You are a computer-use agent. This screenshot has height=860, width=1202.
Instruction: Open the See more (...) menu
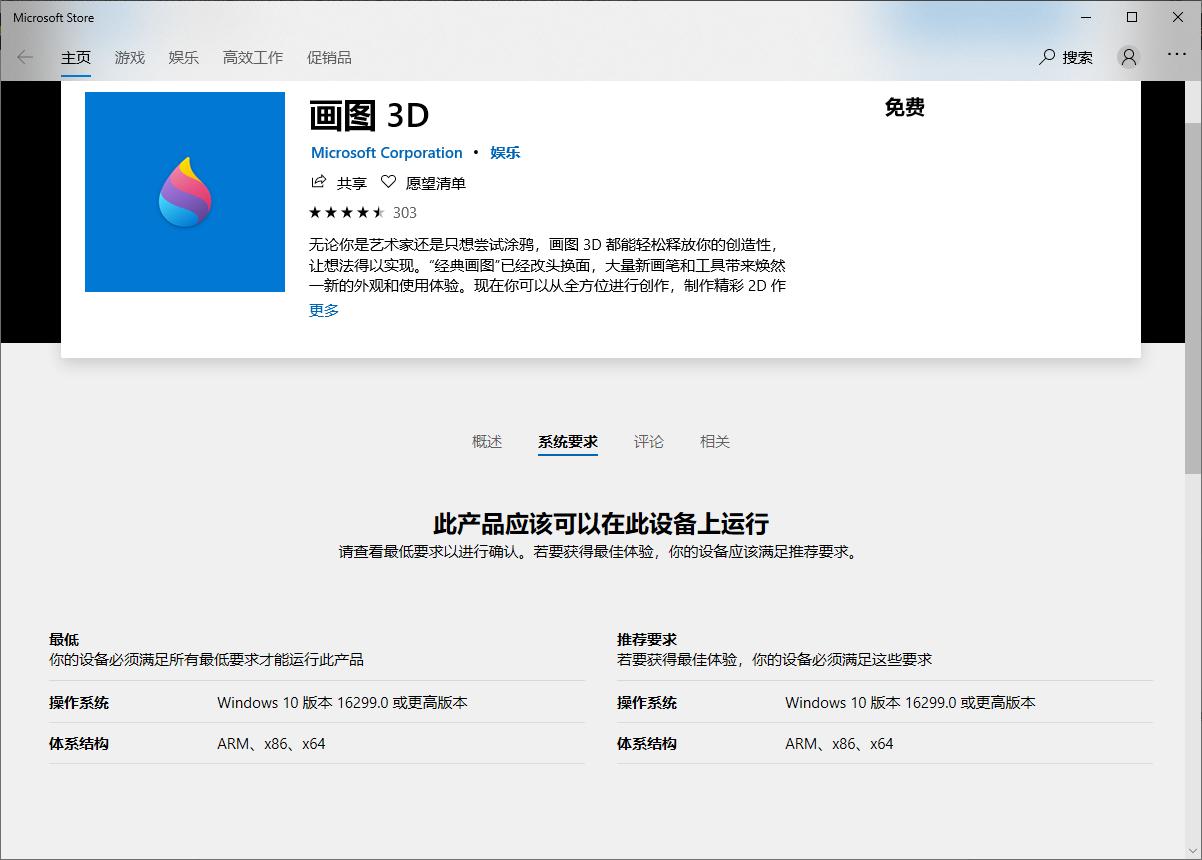tap(1176, 57)
